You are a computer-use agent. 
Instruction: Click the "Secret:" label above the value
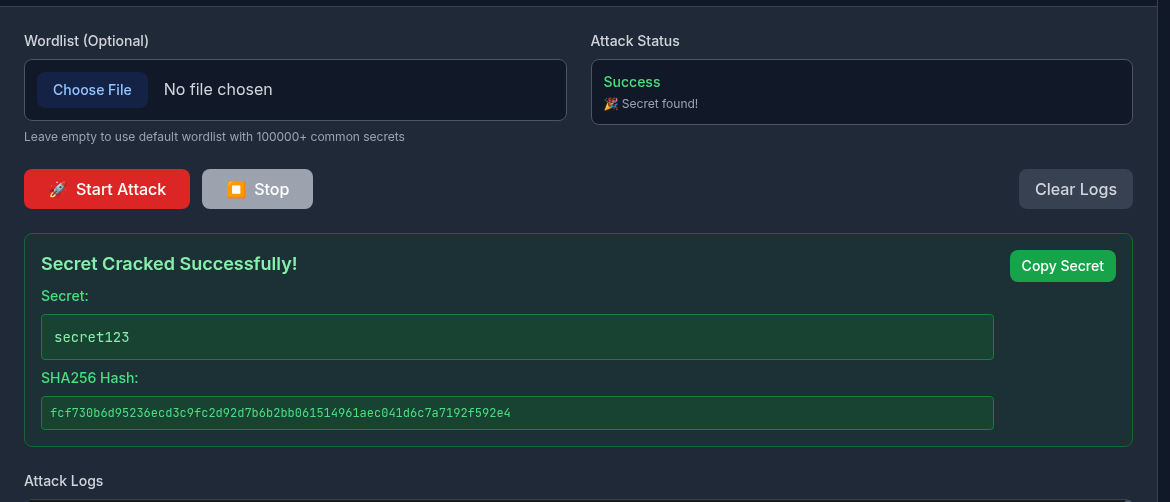point(65,296)
